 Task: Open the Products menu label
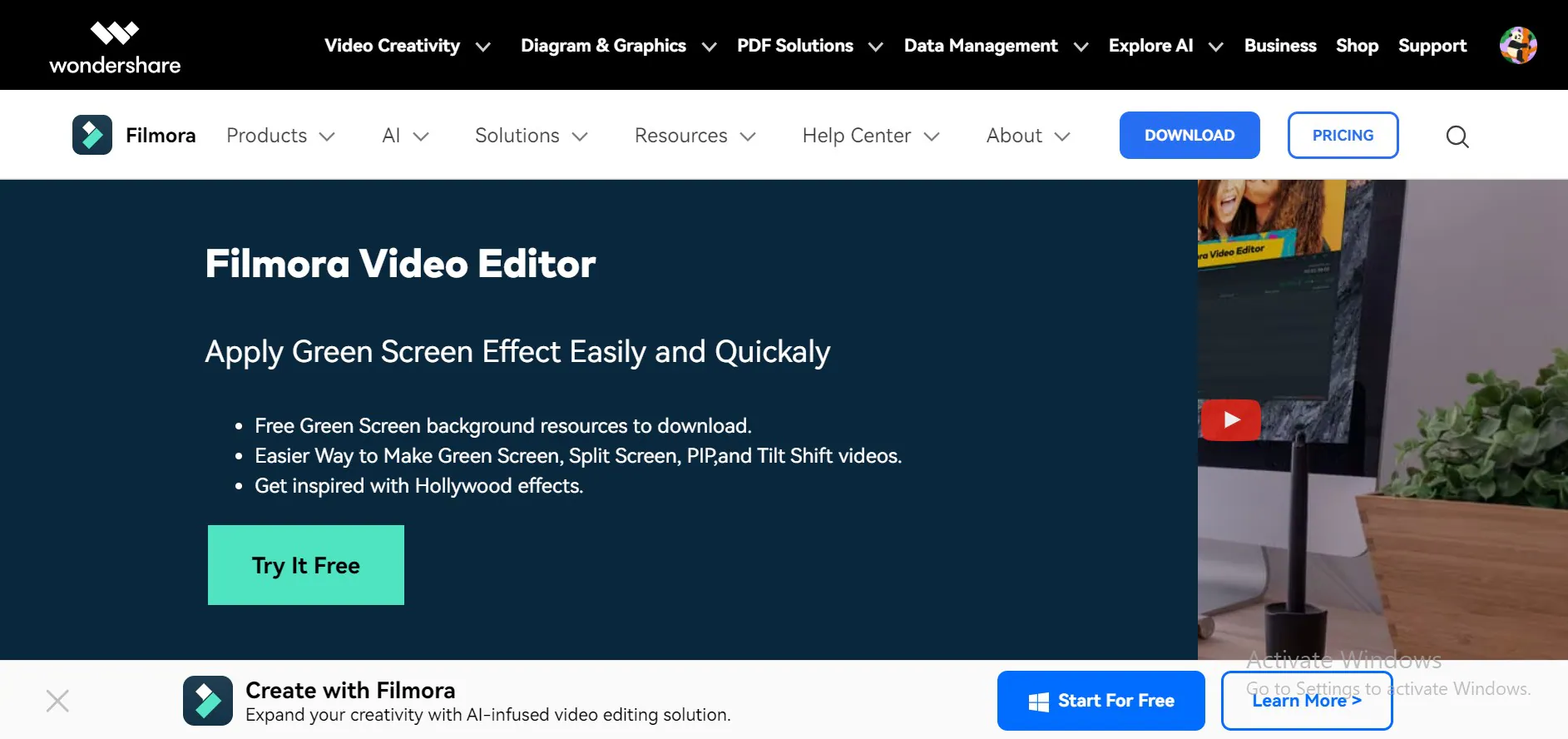click(266, 135)
